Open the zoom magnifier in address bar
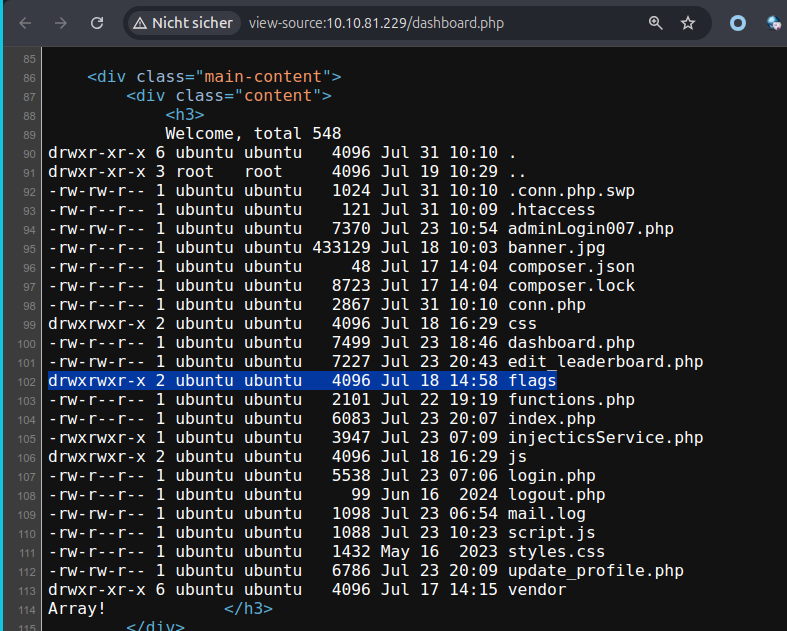The height and width of the screenshot is (631, 787). [655, 22]
